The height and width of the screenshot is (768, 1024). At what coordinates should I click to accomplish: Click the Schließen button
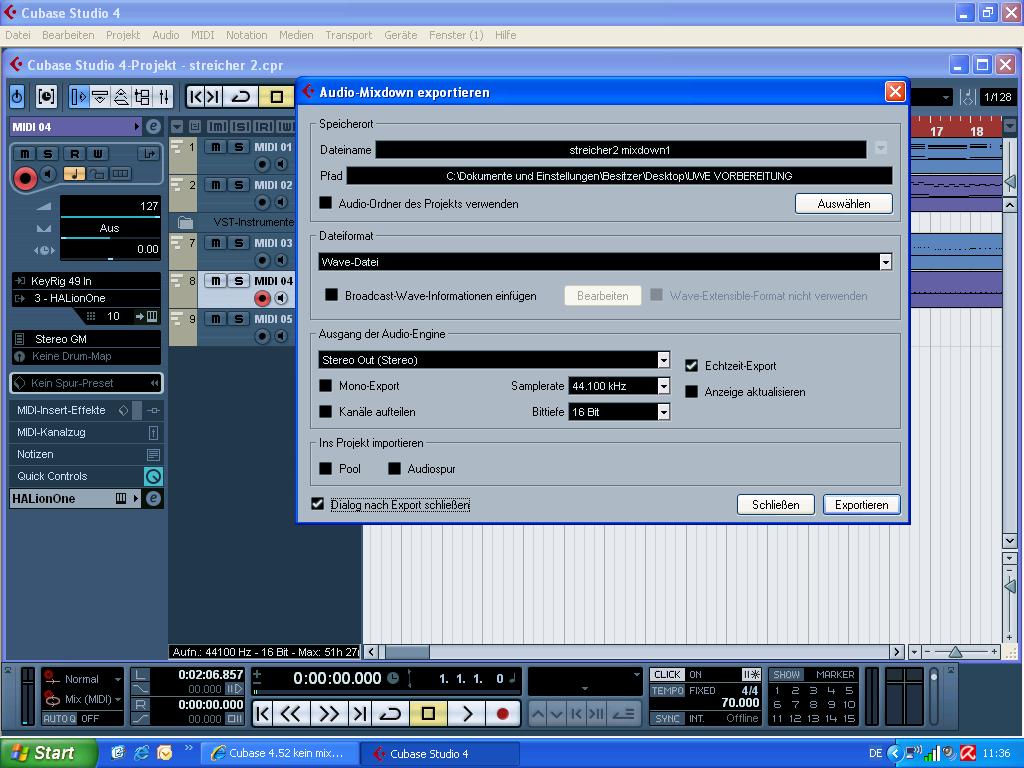pyautogui.click(x=775, y=505)
